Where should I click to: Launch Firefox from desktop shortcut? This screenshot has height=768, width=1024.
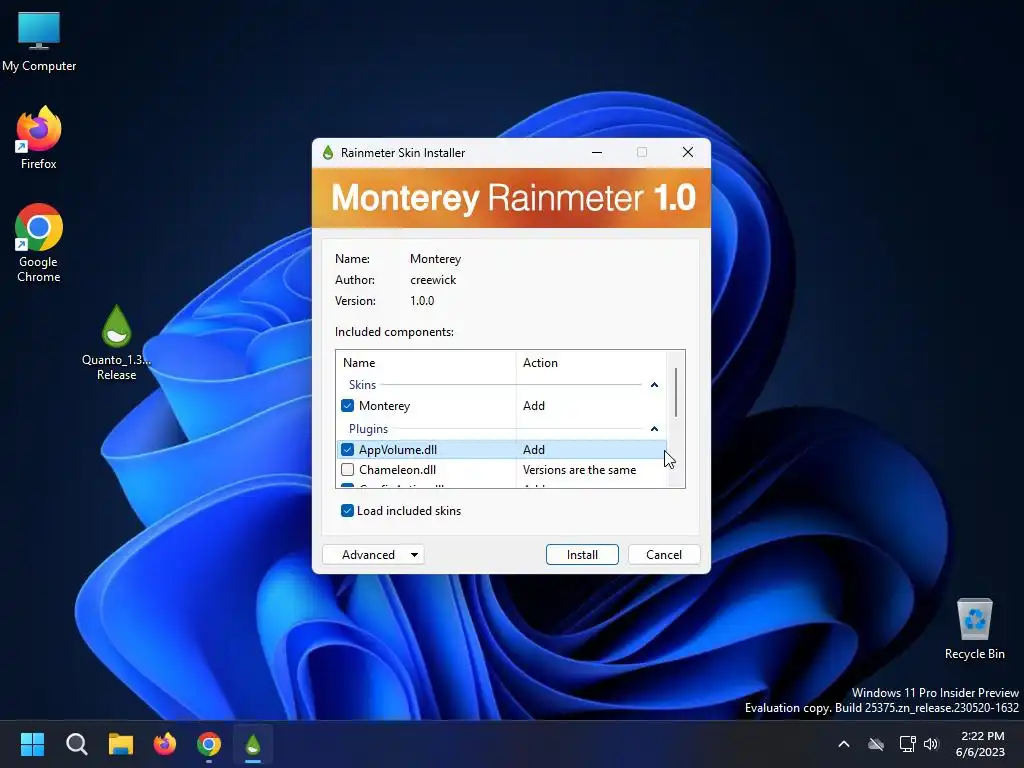(x=39, y=138)
